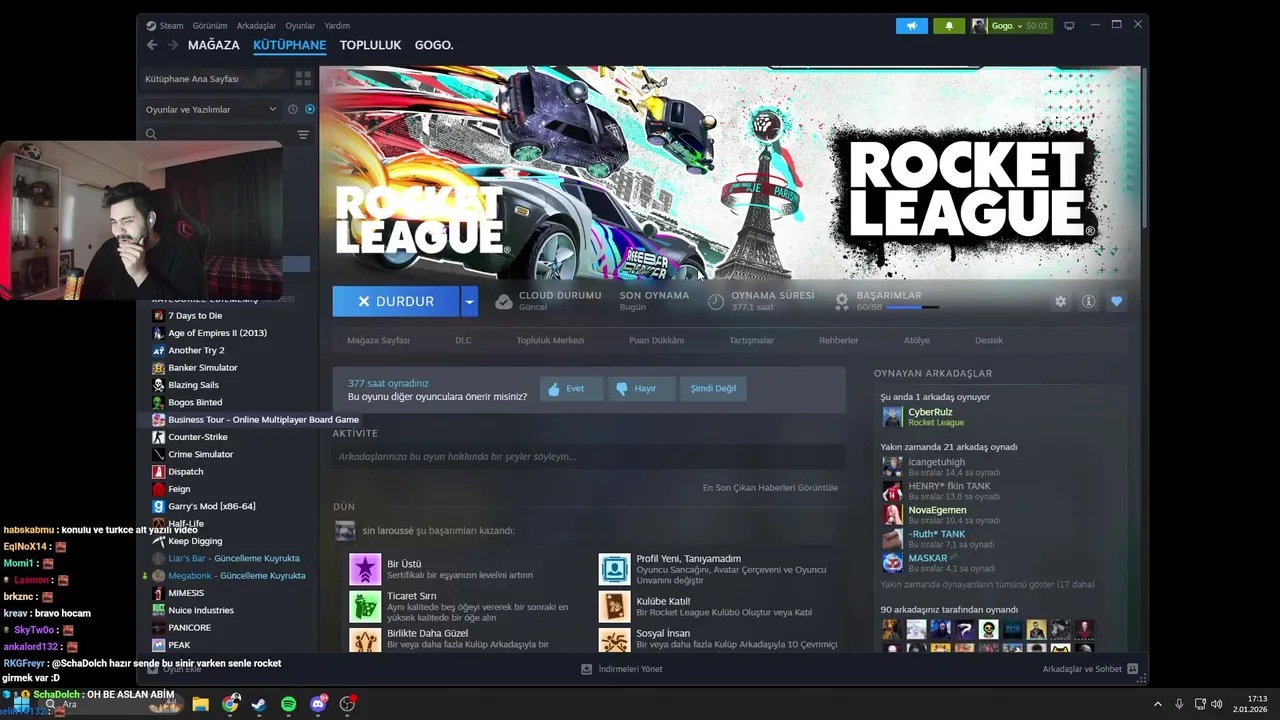1280x720 pixels.
Task: Show game info icon
Action: click(1089, 301)
